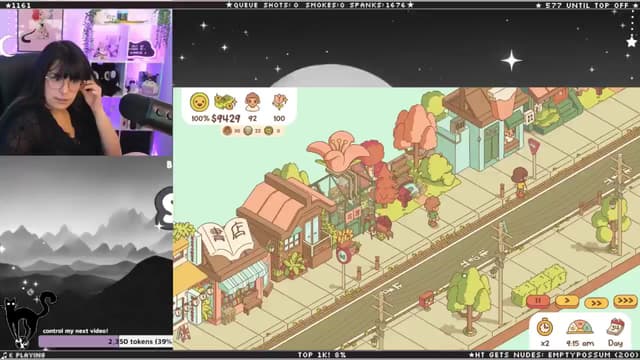Click the white star in the top-right corner
This screenshot has width=640, height=360.
coord(631,41)
